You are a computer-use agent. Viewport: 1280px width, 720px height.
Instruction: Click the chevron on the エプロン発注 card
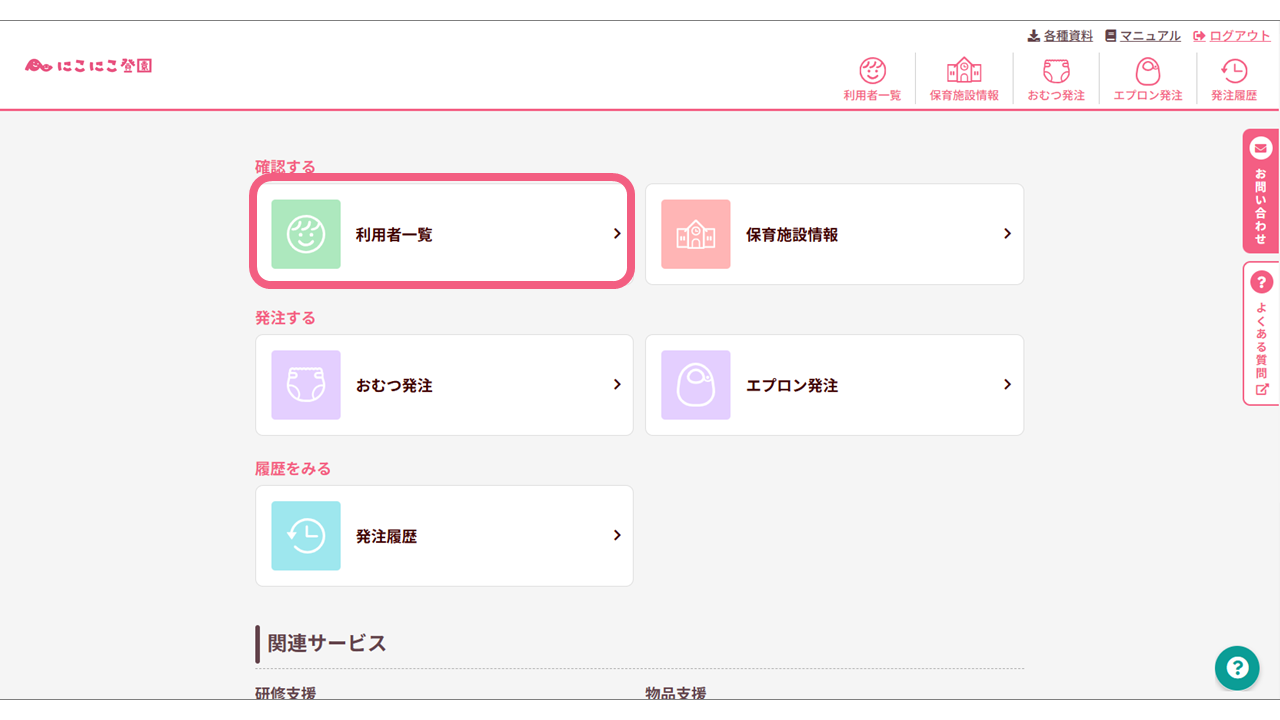pyautogui.click(x=1007, y=385)
